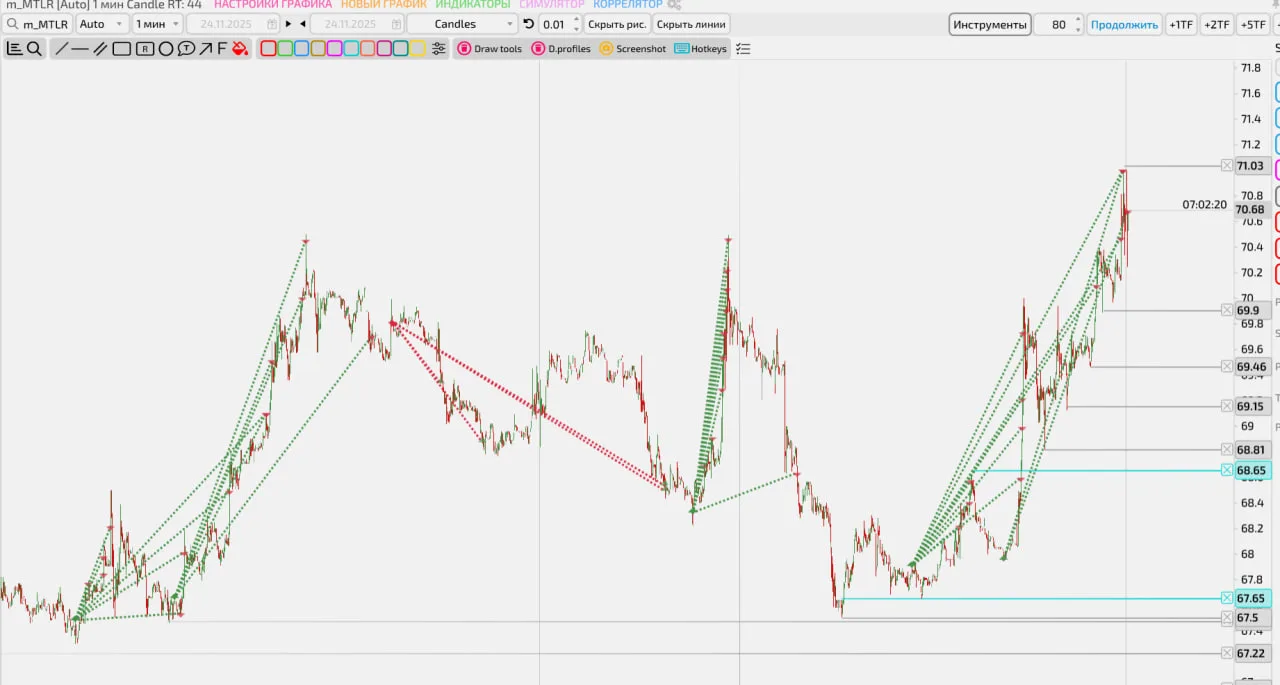Open calendar for the second date field
1280x685 pixels.
click(x=396, y=24)
